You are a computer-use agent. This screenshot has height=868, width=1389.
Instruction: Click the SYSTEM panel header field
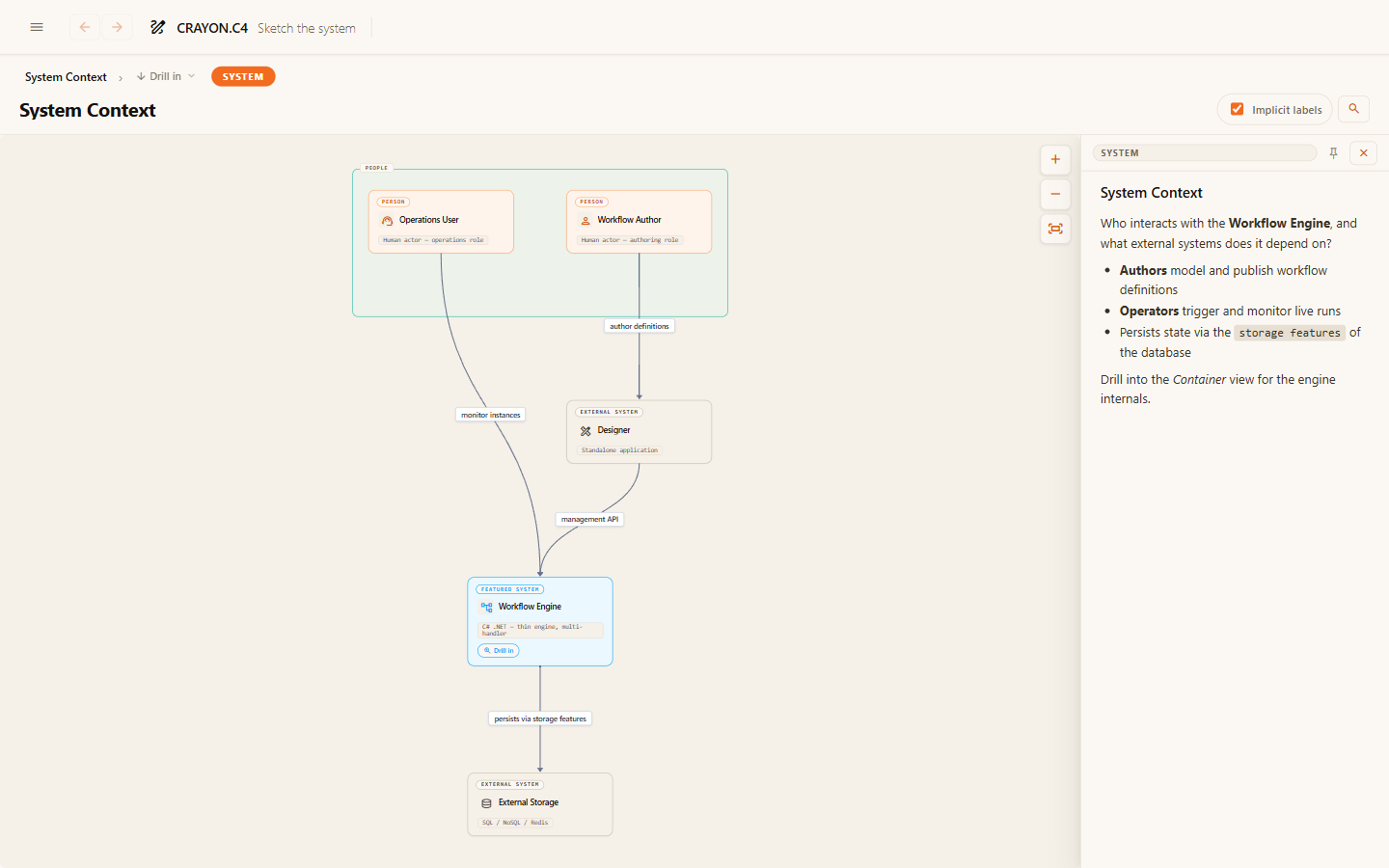tap(1205, 153)
